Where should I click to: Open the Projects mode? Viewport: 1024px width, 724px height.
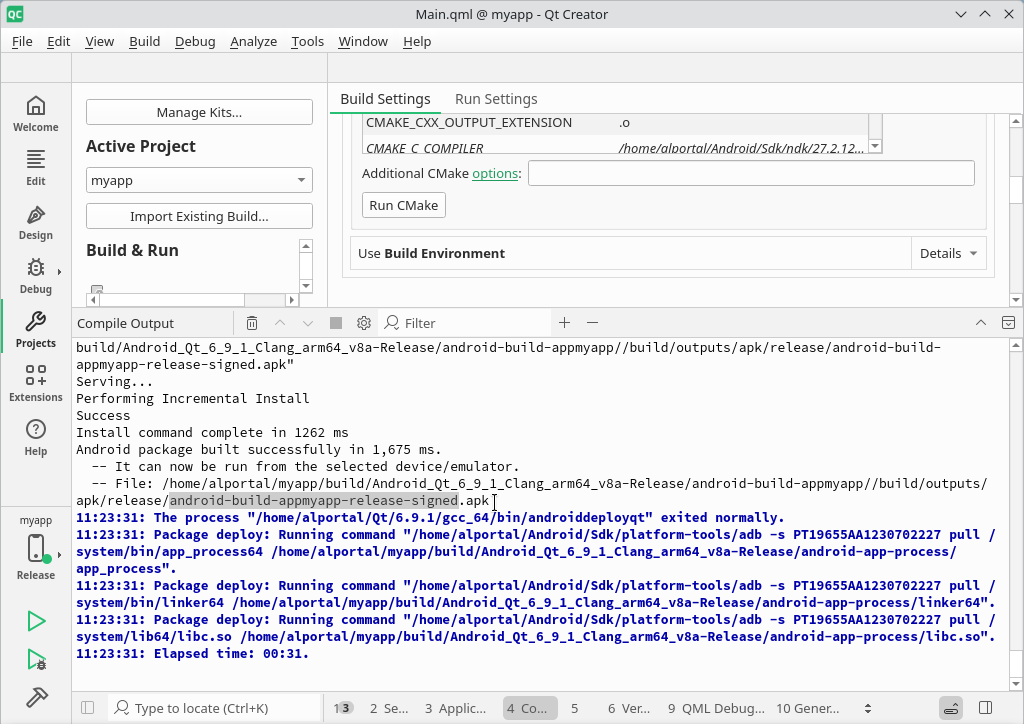coord(36,330)
